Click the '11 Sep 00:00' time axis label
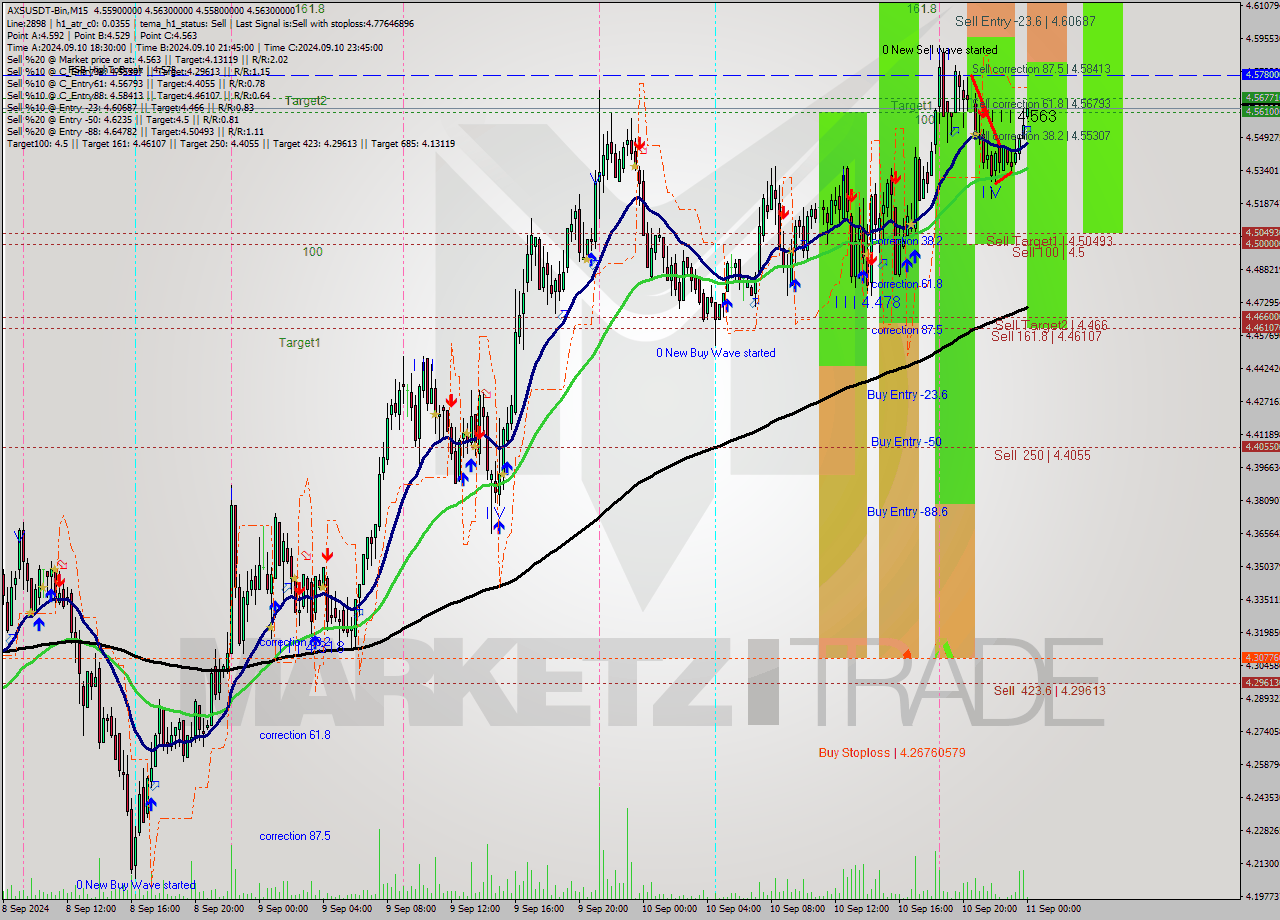 (x=1053, y=909)
